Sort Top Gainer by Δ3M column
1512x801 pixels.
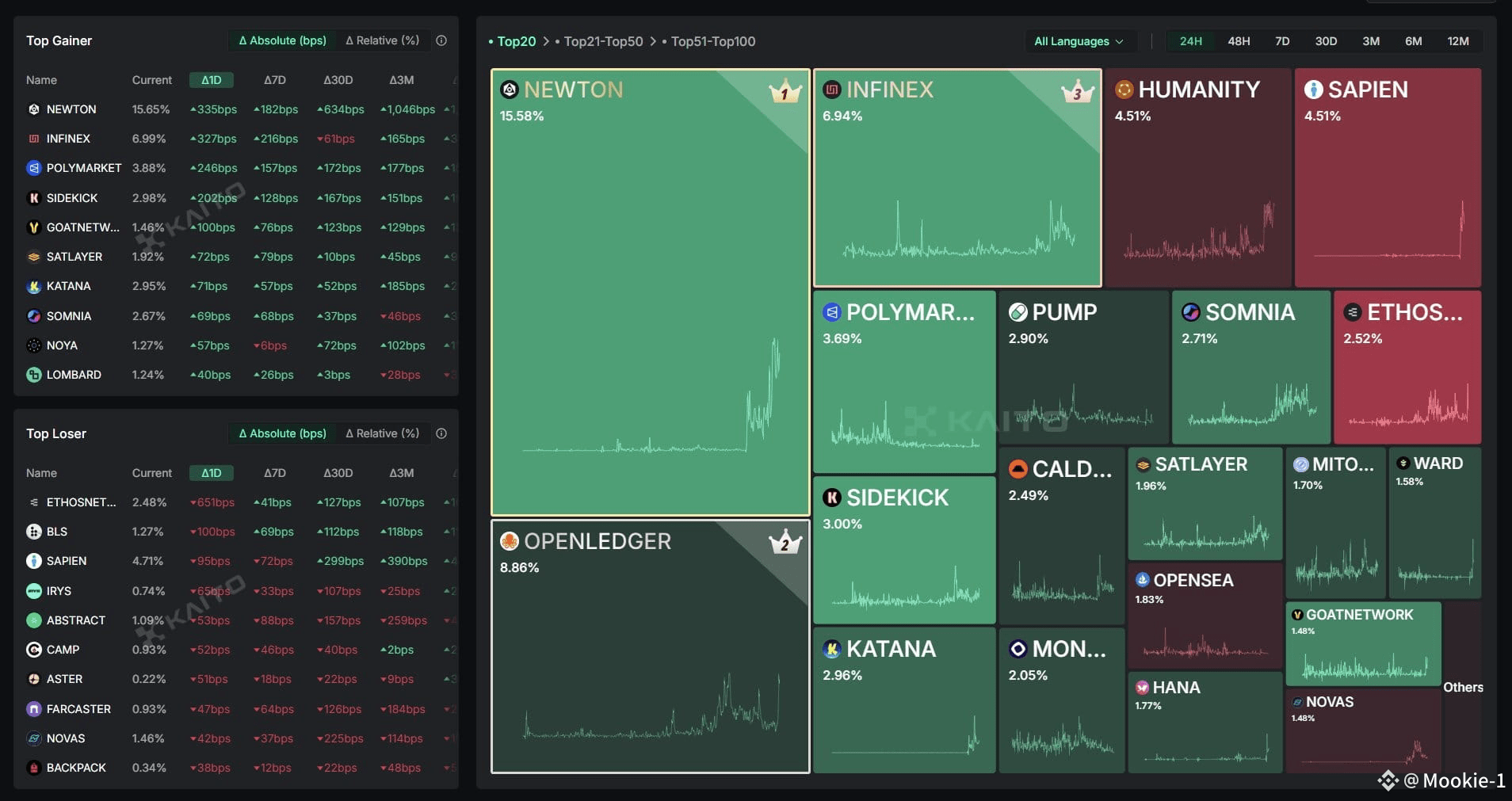(402, 80)
